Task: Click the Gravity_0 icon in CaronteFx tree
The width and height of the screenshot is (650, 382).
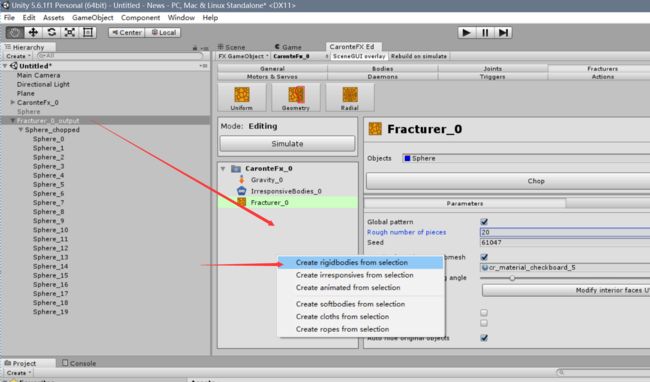Action: [x=242, y=180]
